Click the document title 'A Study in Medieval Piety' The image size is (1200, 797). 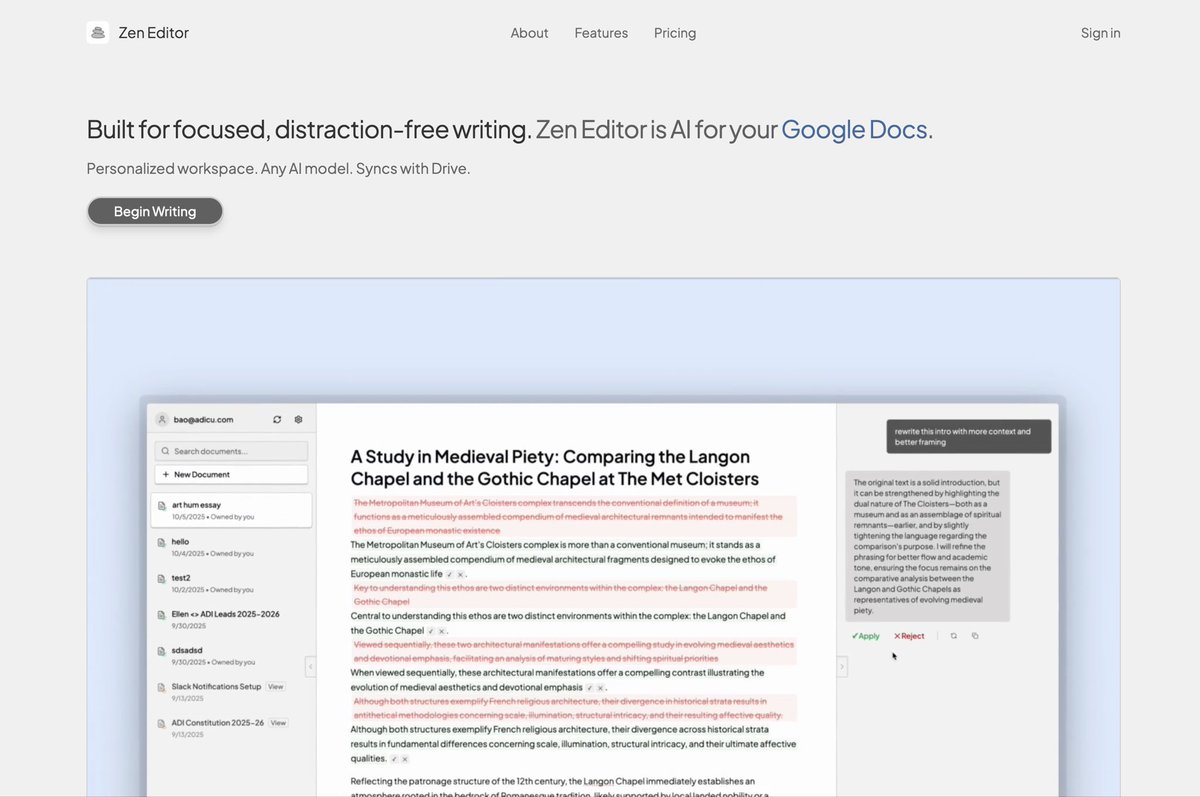coord(555,467)
